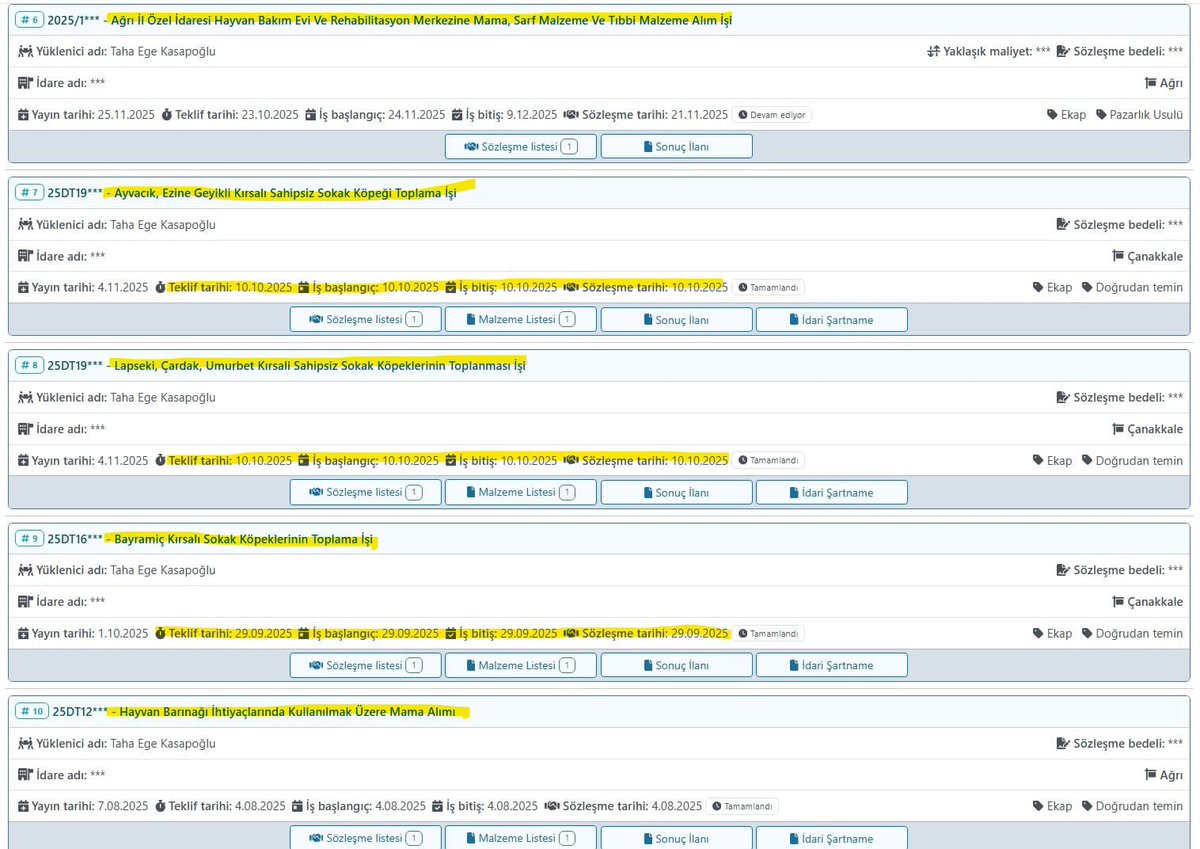Screen dimensions: 1200x849
Task: Open Sözleşme listesi for Bayramiç tender #9
Action: (x=365, y=665)
